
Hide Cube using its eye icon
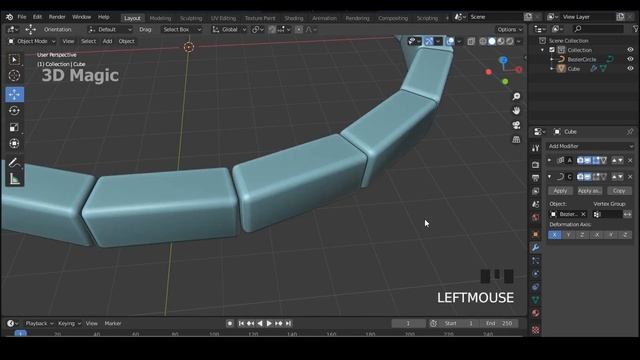[630, 69]
